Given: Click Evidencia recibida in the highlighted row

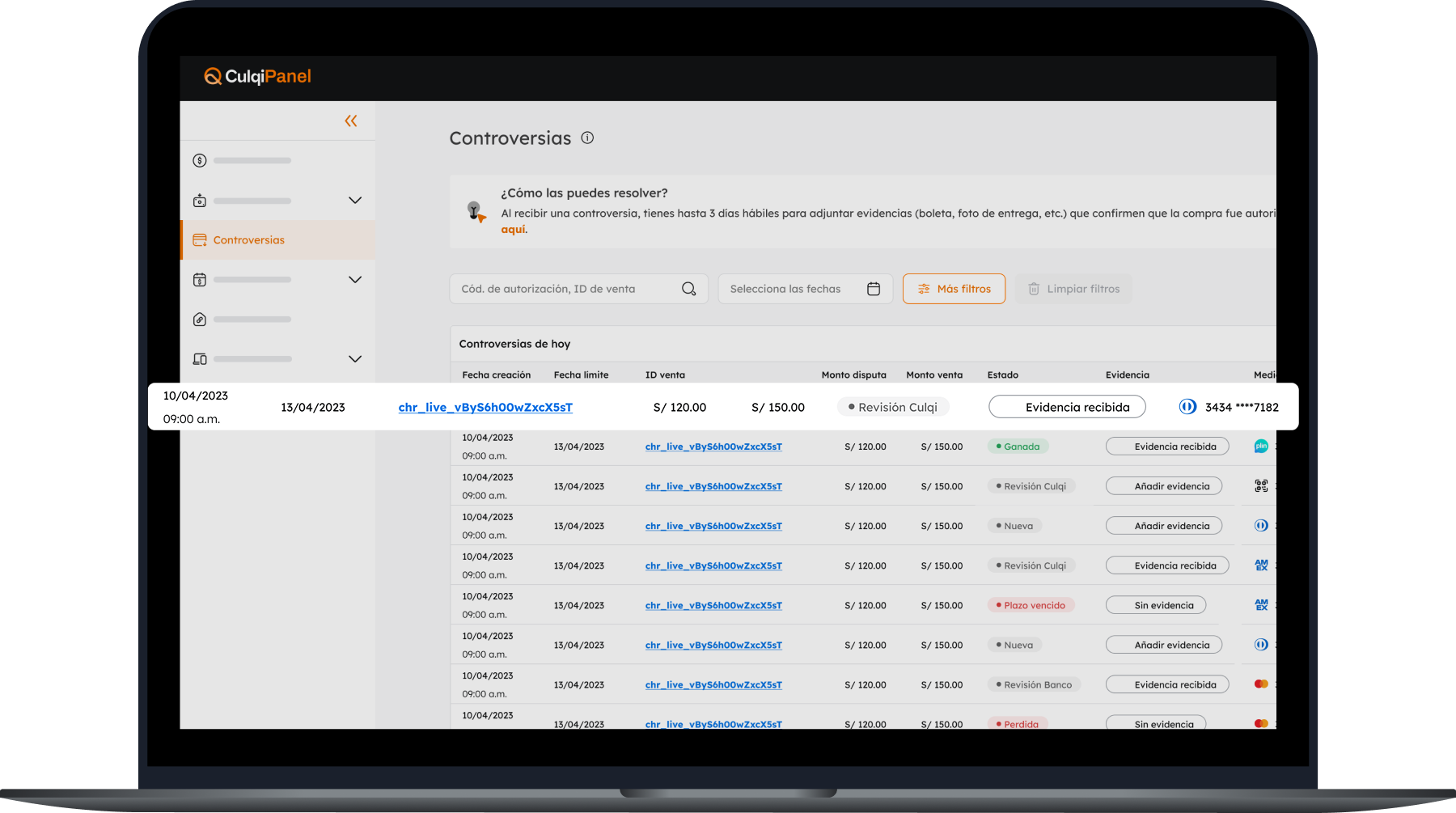Looking at the screenshot, I should (x=1067, y=407).
